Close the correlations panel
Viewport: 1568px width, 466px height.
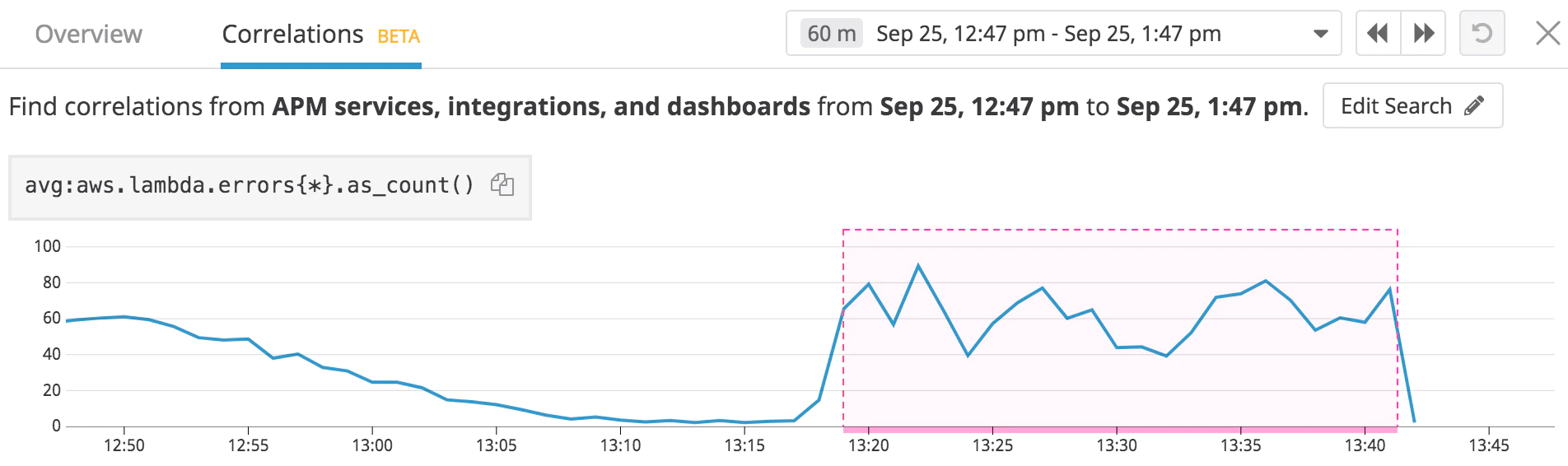[1548, 34]
